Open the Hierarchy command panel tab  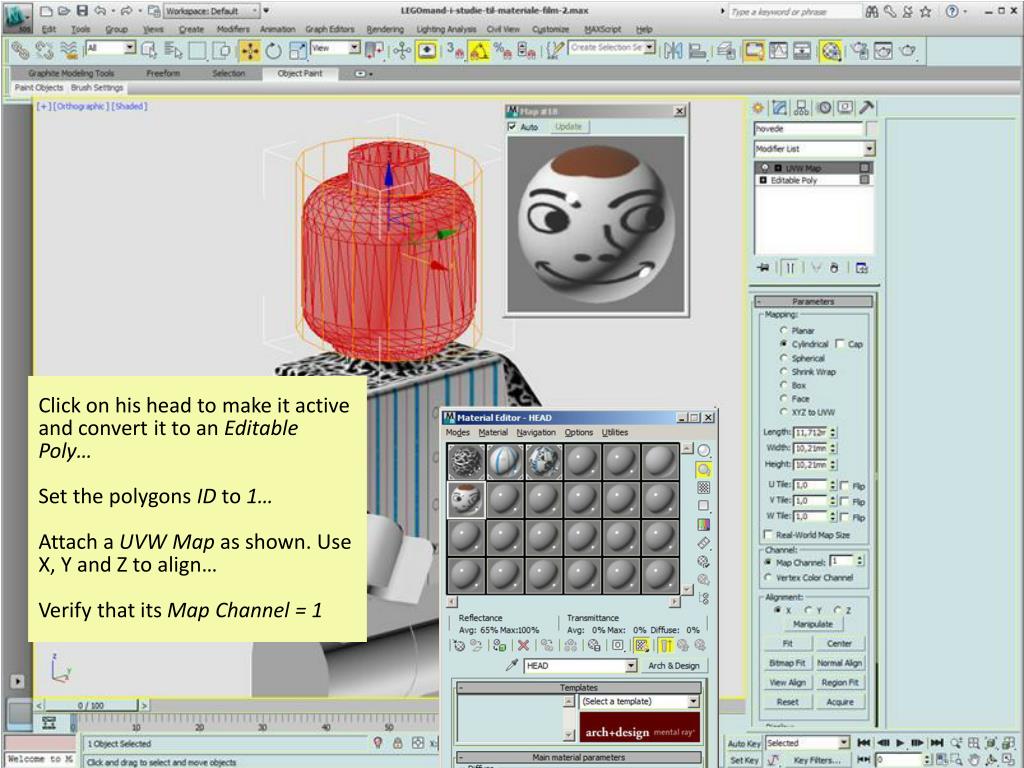pos(801,108)
